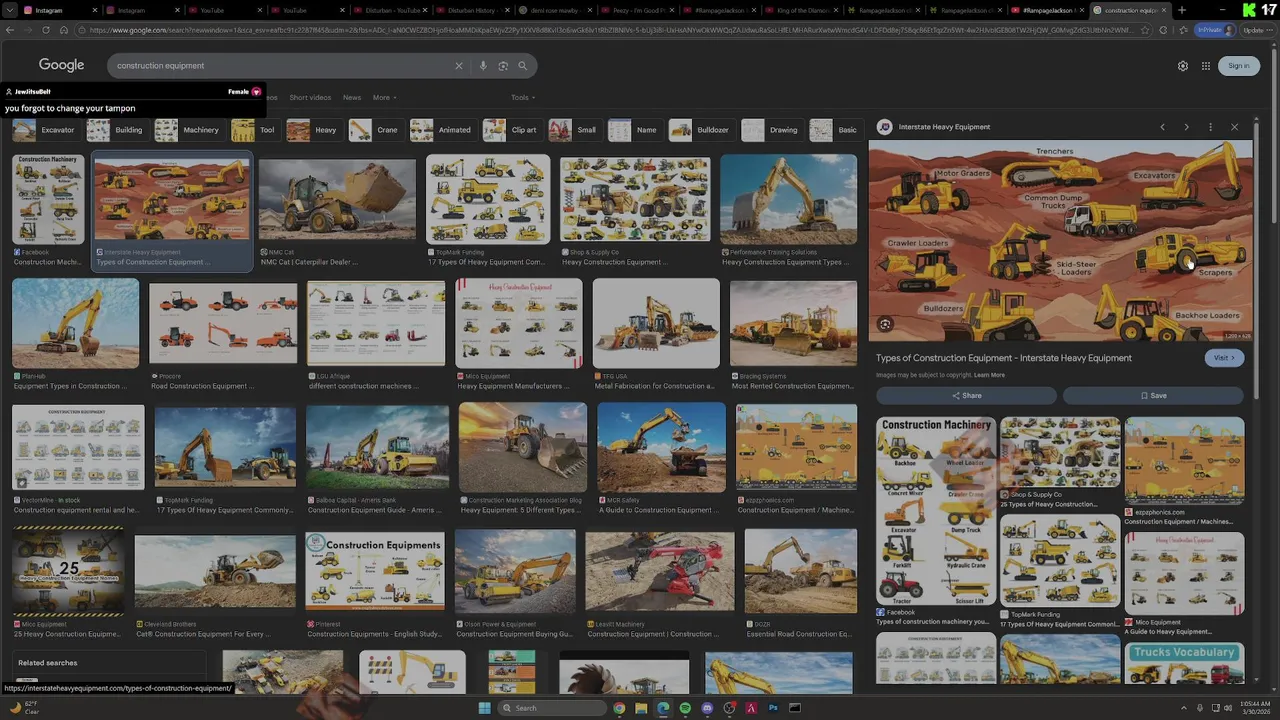Switch to the Peezy - I'm Good browser tab

click(x=639, y=10)
